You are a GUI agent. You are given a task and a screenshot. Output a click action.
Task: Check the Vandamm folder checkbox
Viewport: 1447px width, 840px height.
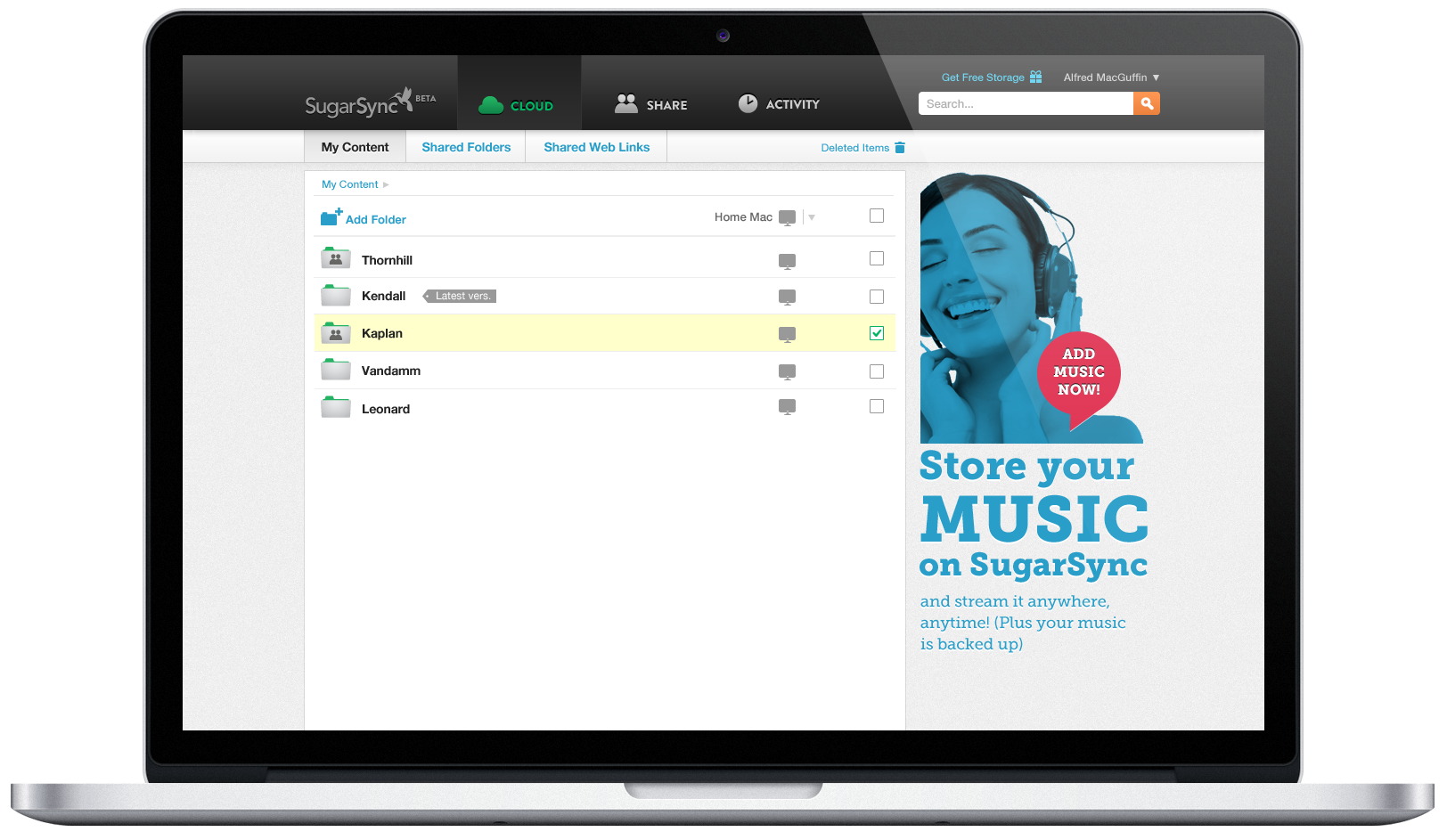(x=877, y=371)
